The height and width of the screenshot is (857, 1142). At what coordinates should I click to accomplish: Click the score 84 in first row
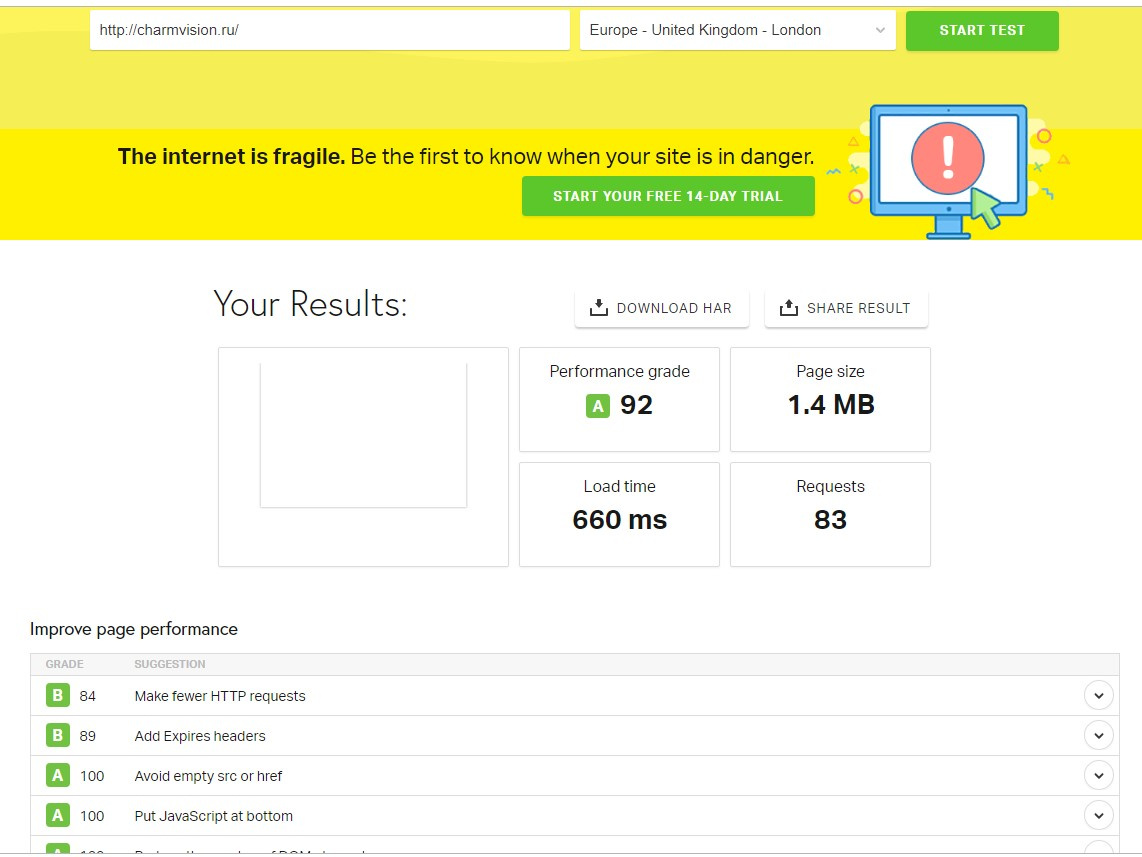pyautogui.click(x=87, y=696)
